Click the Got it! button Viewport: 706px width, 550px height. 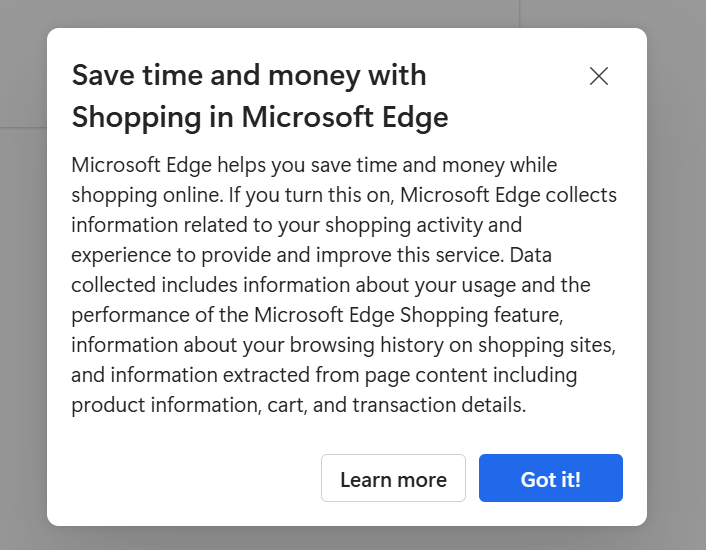pyautogui.click(x=551, y=478)
